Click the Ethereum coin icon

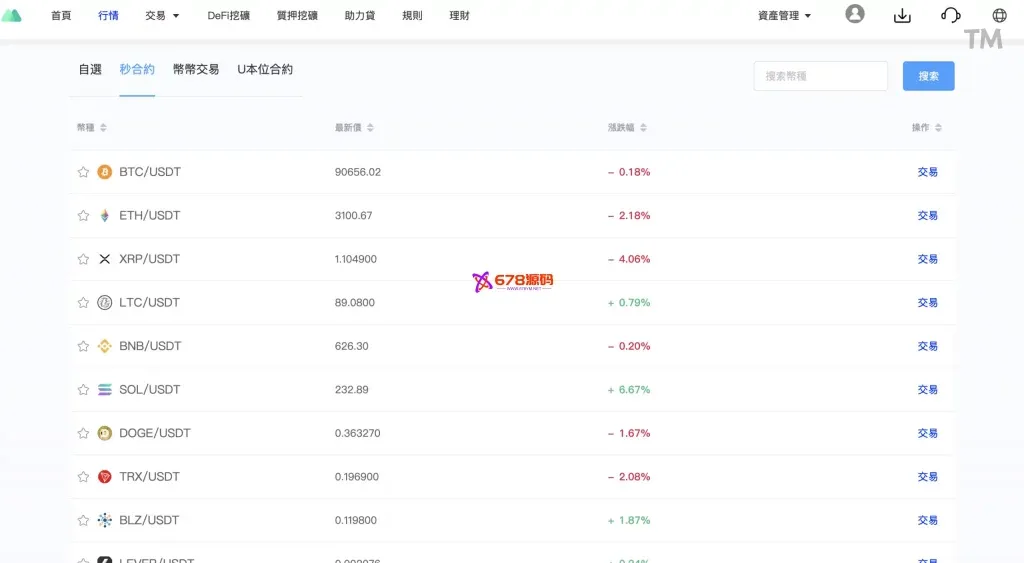[x=105, y=215]
